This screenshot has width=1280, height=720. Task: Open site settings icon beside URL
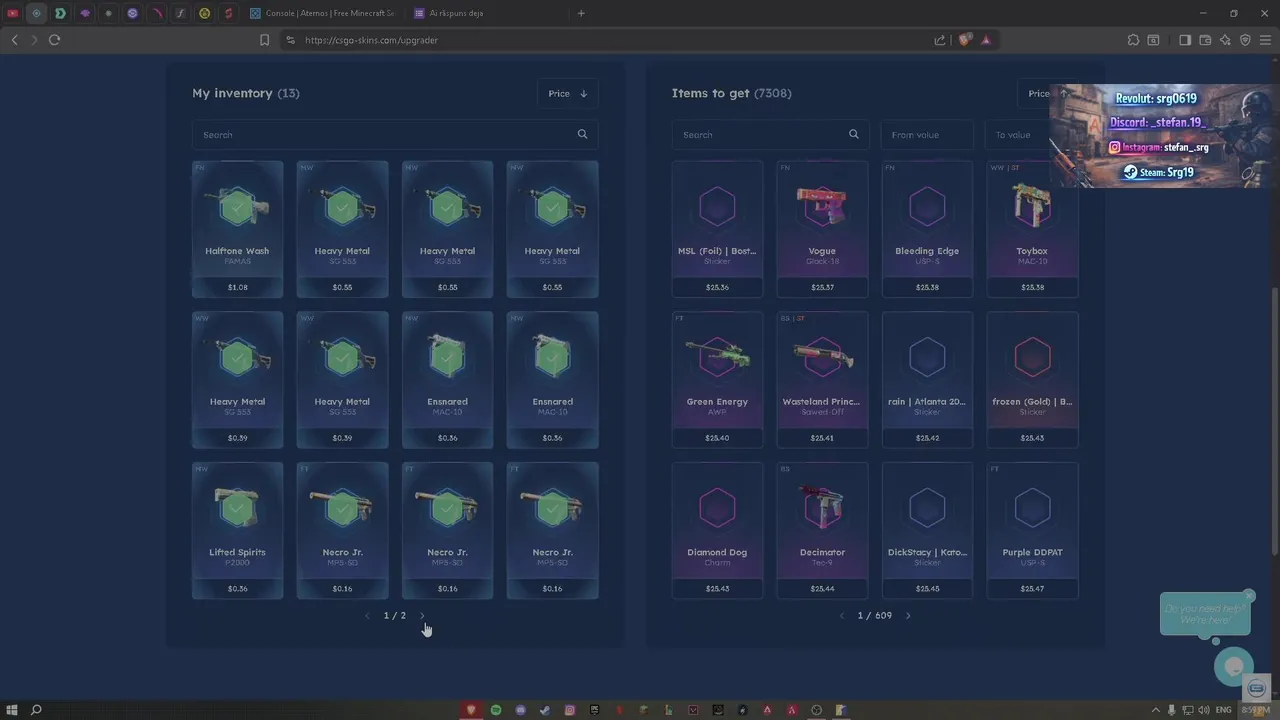tap(290, 40)
